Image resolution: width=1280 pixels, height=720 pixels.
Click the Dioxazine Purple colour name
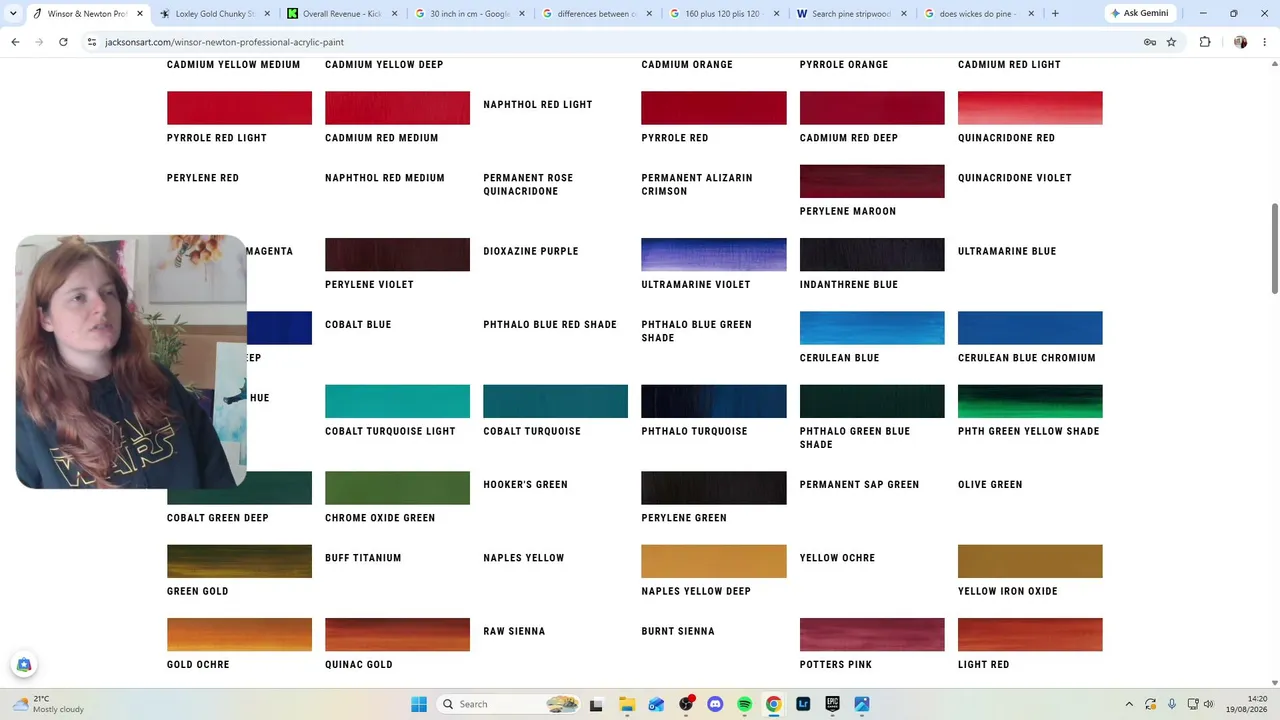pos(531,252)
